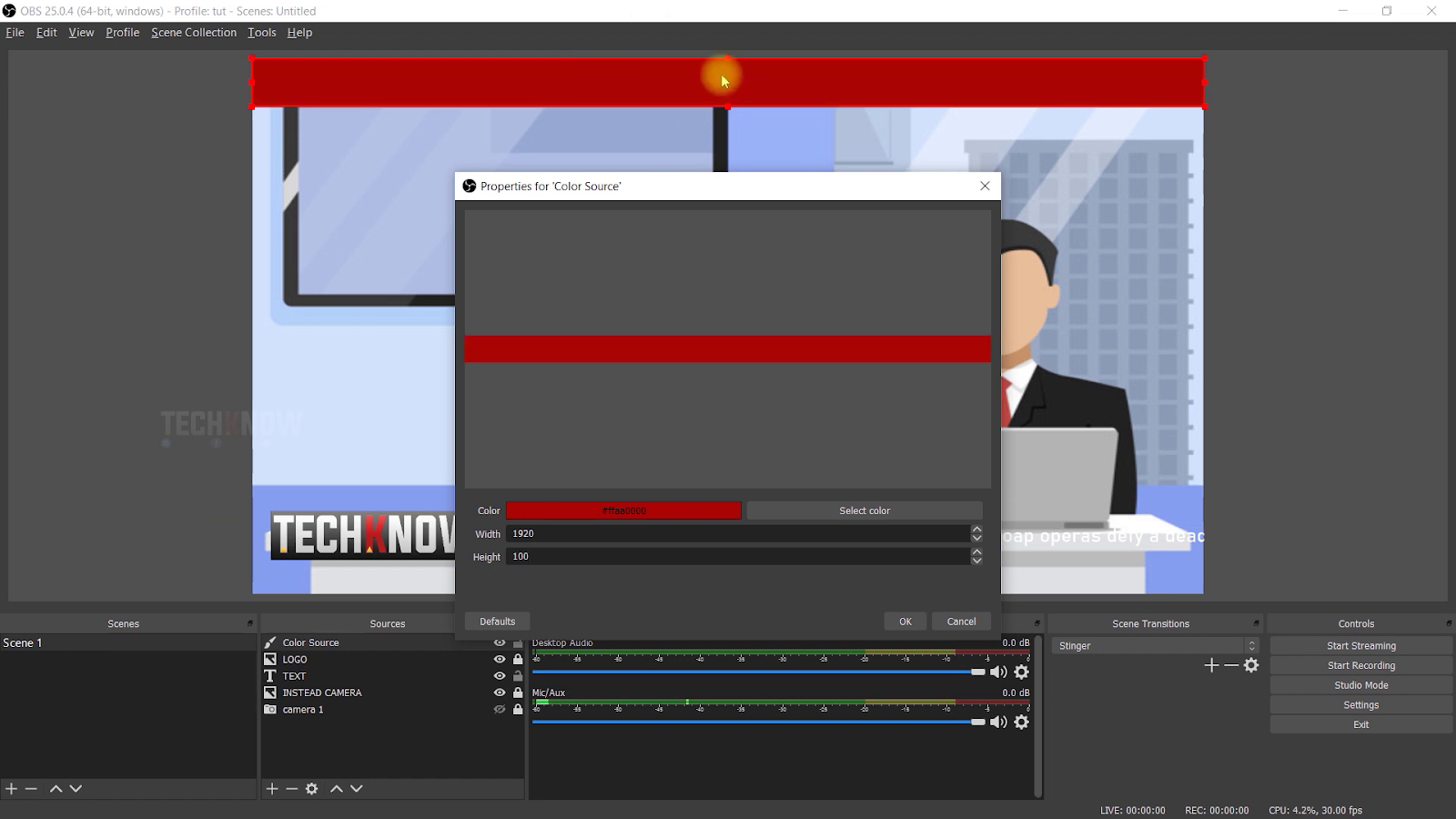Unlock the camera 1 source
Screen dimensions: 1456x819
(x=518, y=710)
